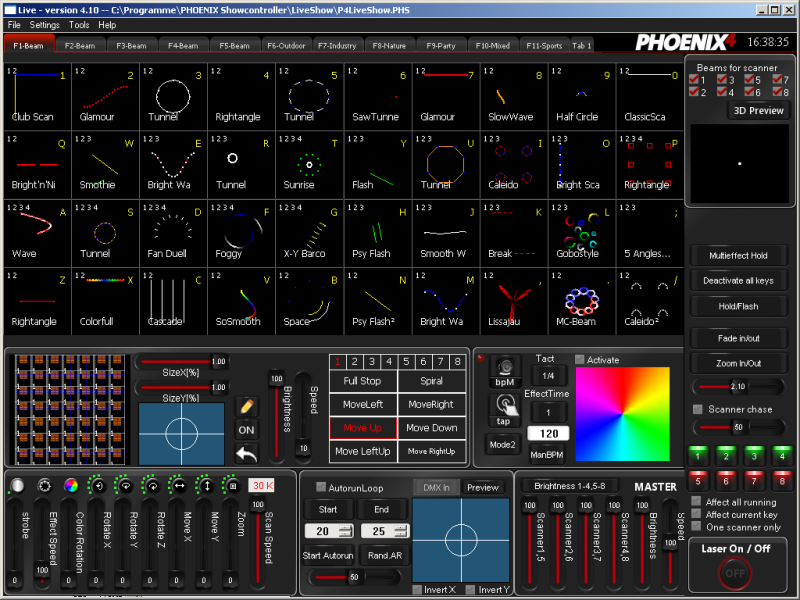This screenshot has height=600, width=800.
Task: Click the BPM field showing 120
Action: (549, 434)
